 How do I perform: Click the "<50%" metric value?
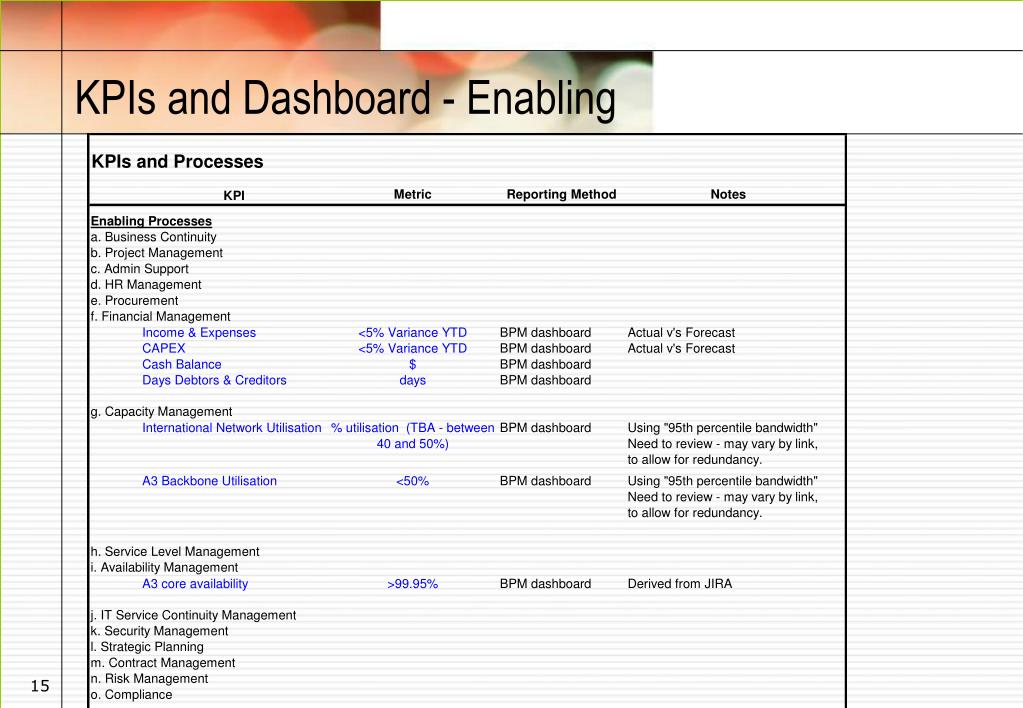[x=412, y=481]
